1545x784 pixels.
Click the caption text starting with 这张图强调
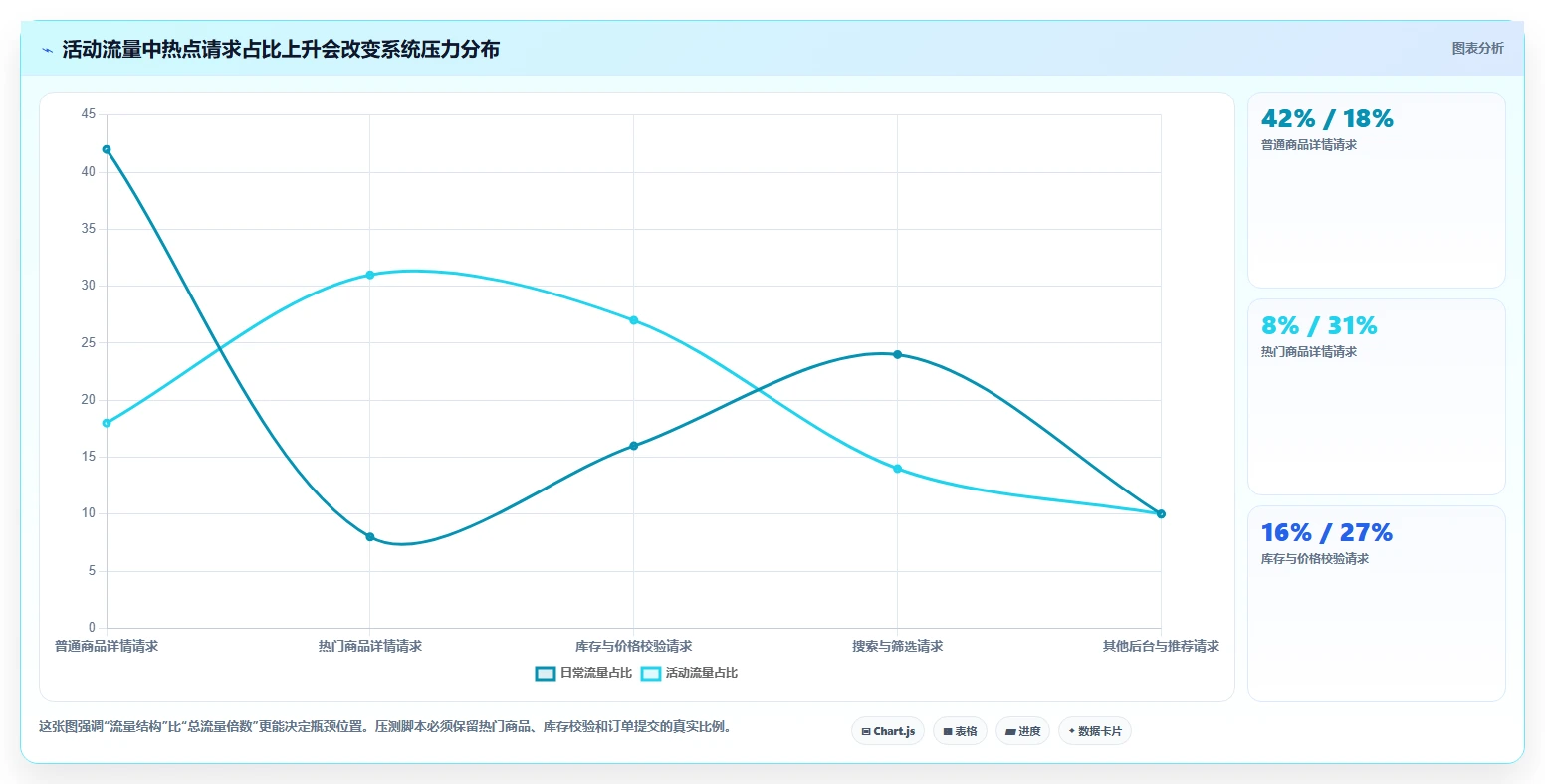(x=388, y=727)
